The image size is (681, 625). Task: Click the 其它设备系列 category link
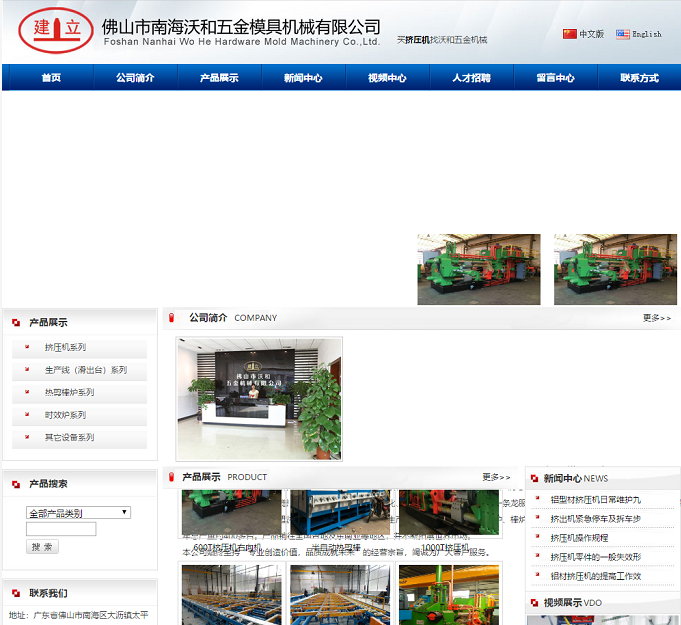pyautogui.click(x=69, y=437)
